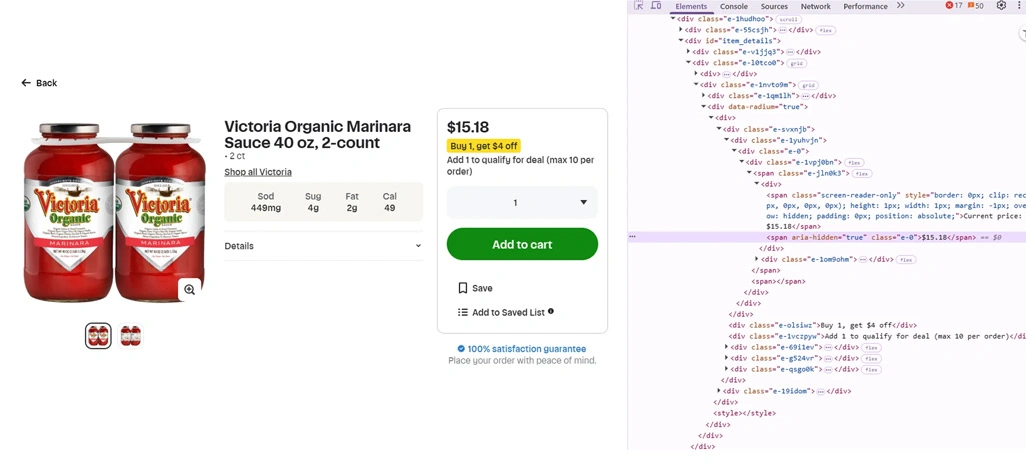Click the image zoom magnifier icon
The image size is (1026, 466).
tap(189, 289)
